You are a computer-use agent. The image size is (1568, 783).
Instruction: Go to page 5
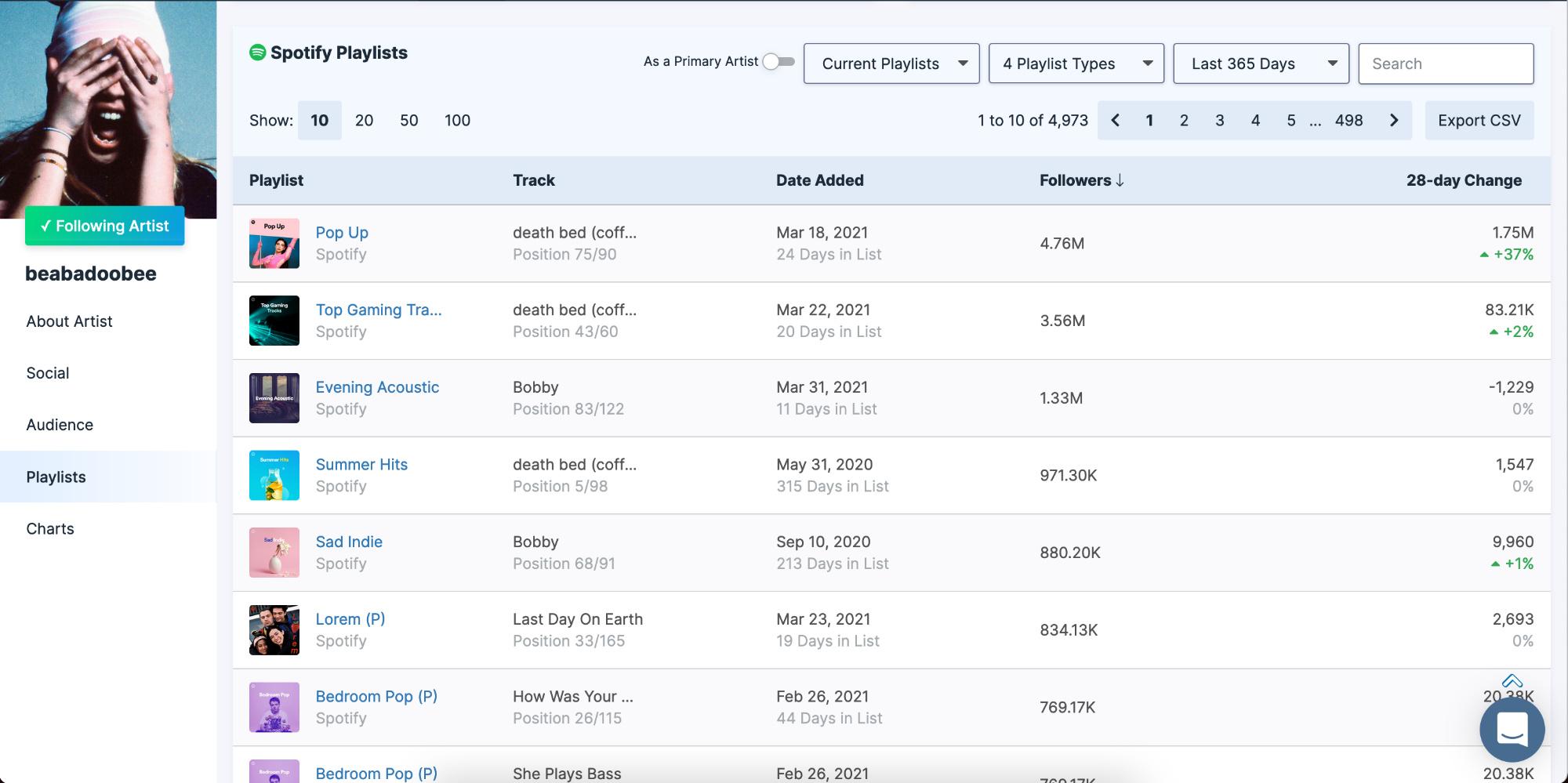click(x=1291, y=121)
